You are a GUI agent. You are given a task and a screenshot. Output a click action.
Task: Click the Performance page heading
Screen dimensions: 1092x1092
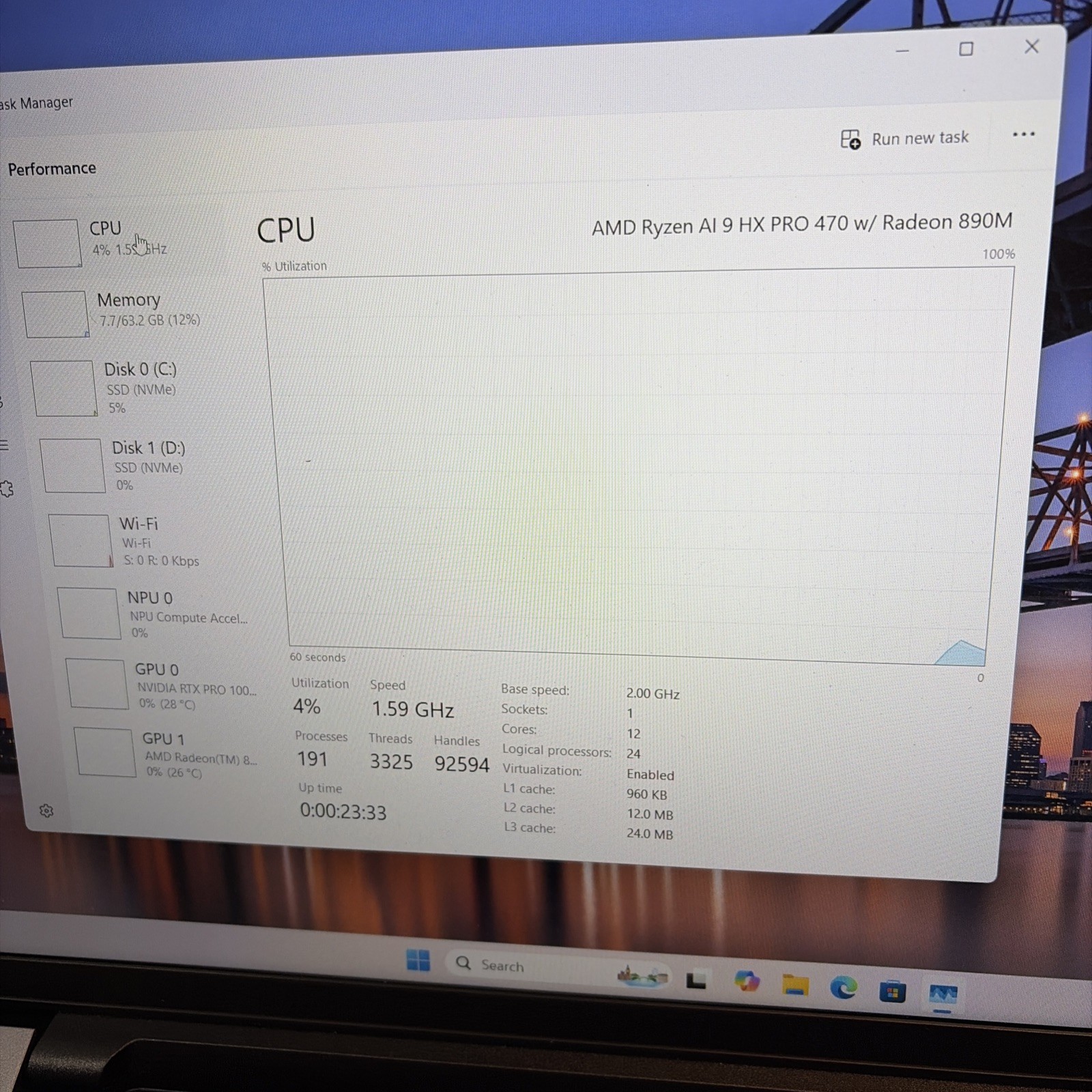tap(52, 169)
